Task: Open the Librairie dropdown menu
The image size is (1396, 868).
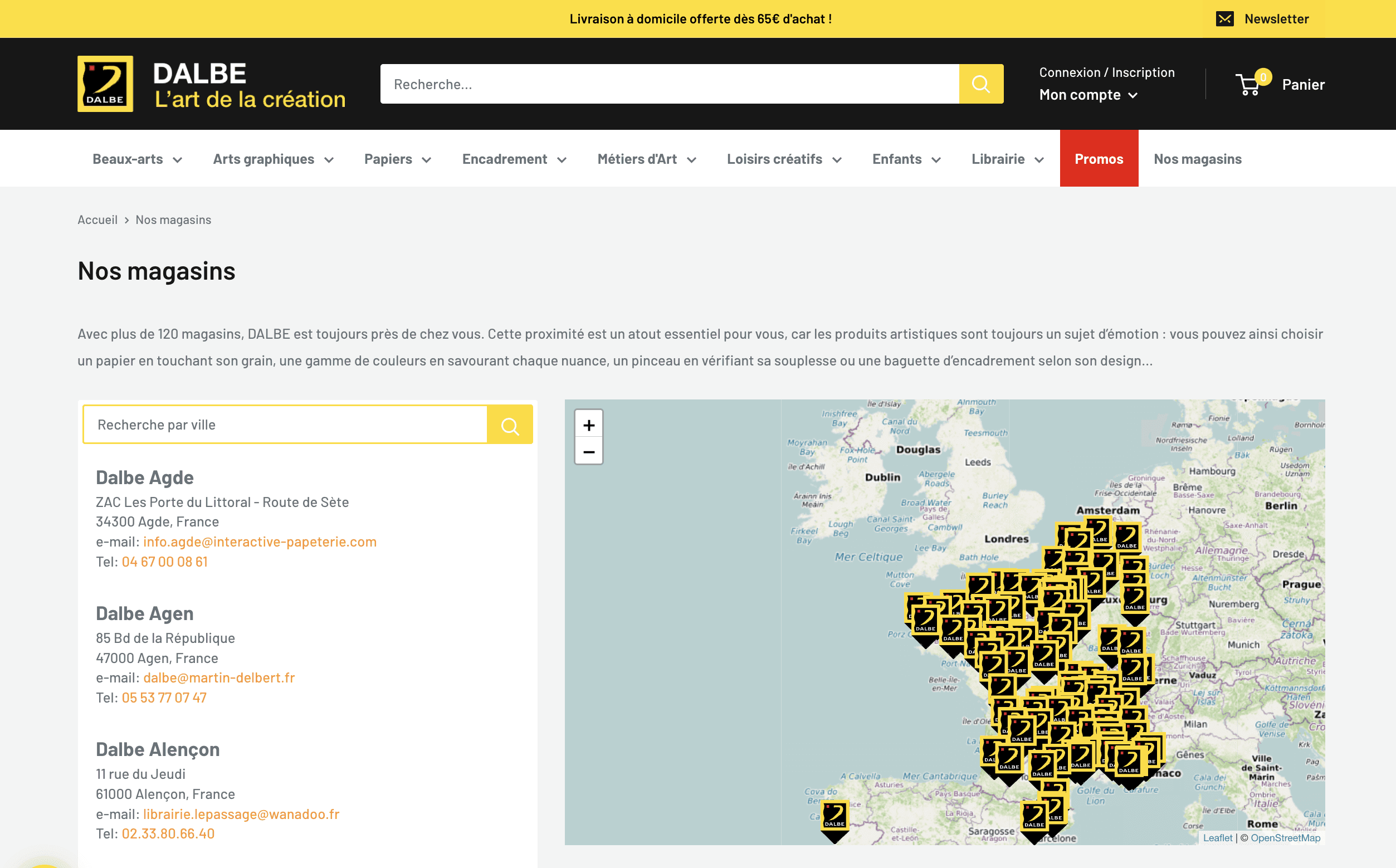Action: click(1007, 159)
